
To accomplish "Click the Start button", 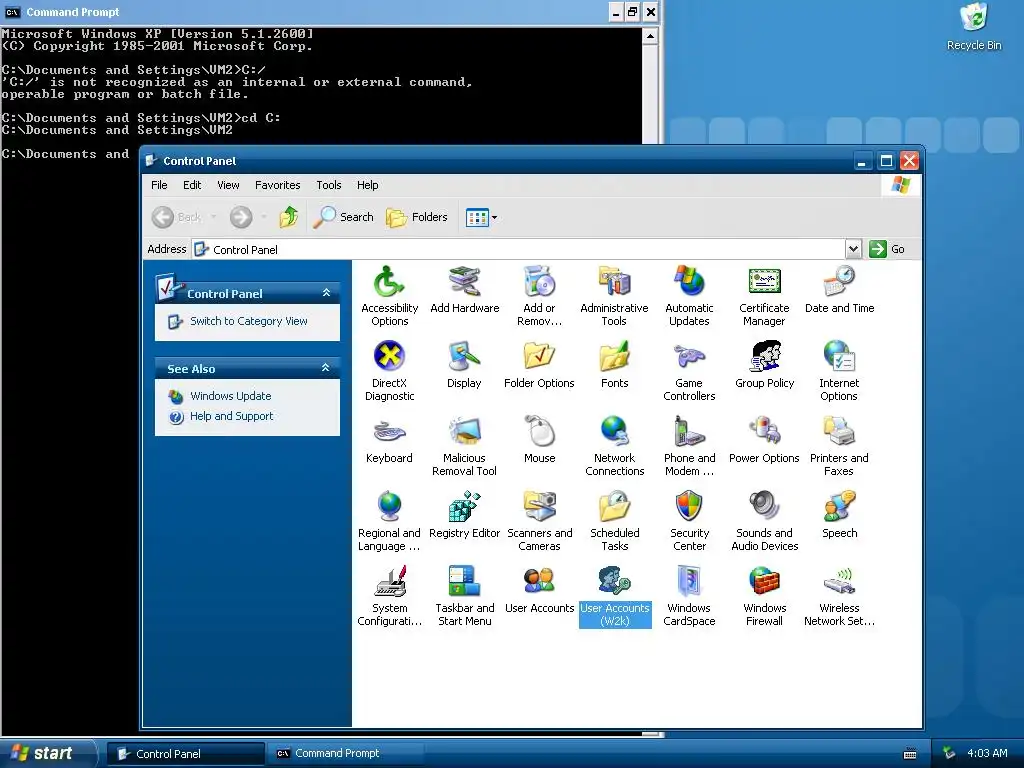I will (47, 753).
